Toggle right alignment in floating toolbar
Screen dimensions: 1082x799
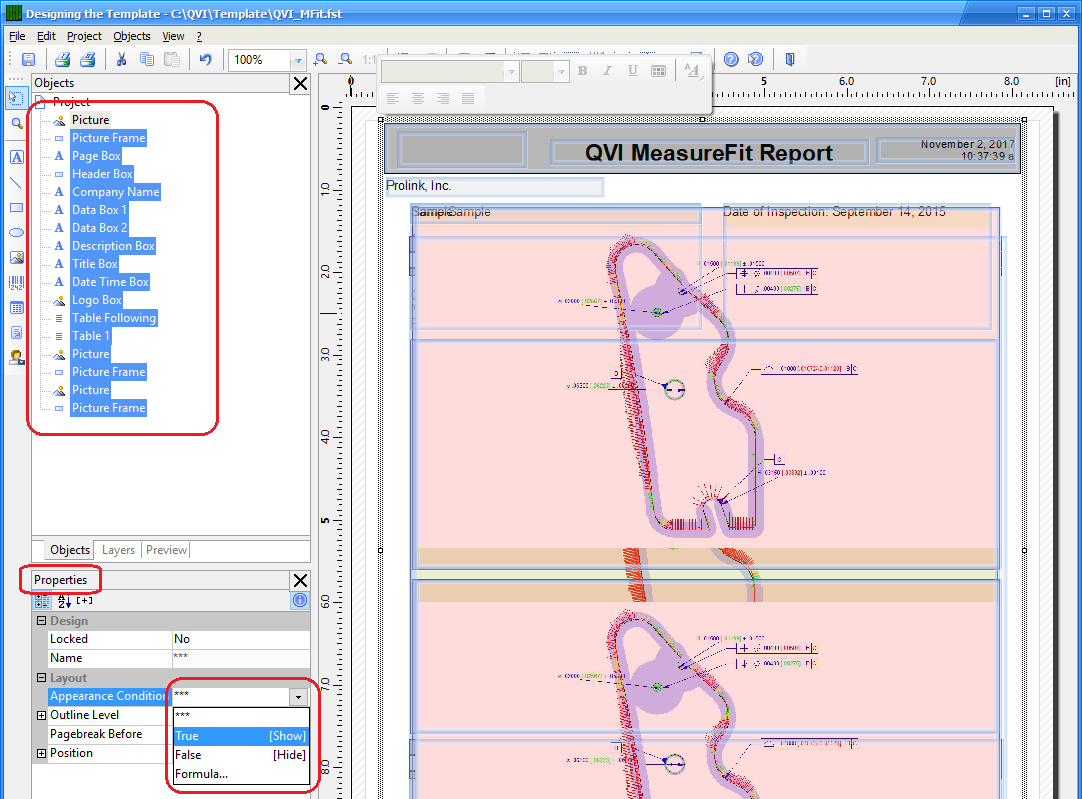point(443,98)
